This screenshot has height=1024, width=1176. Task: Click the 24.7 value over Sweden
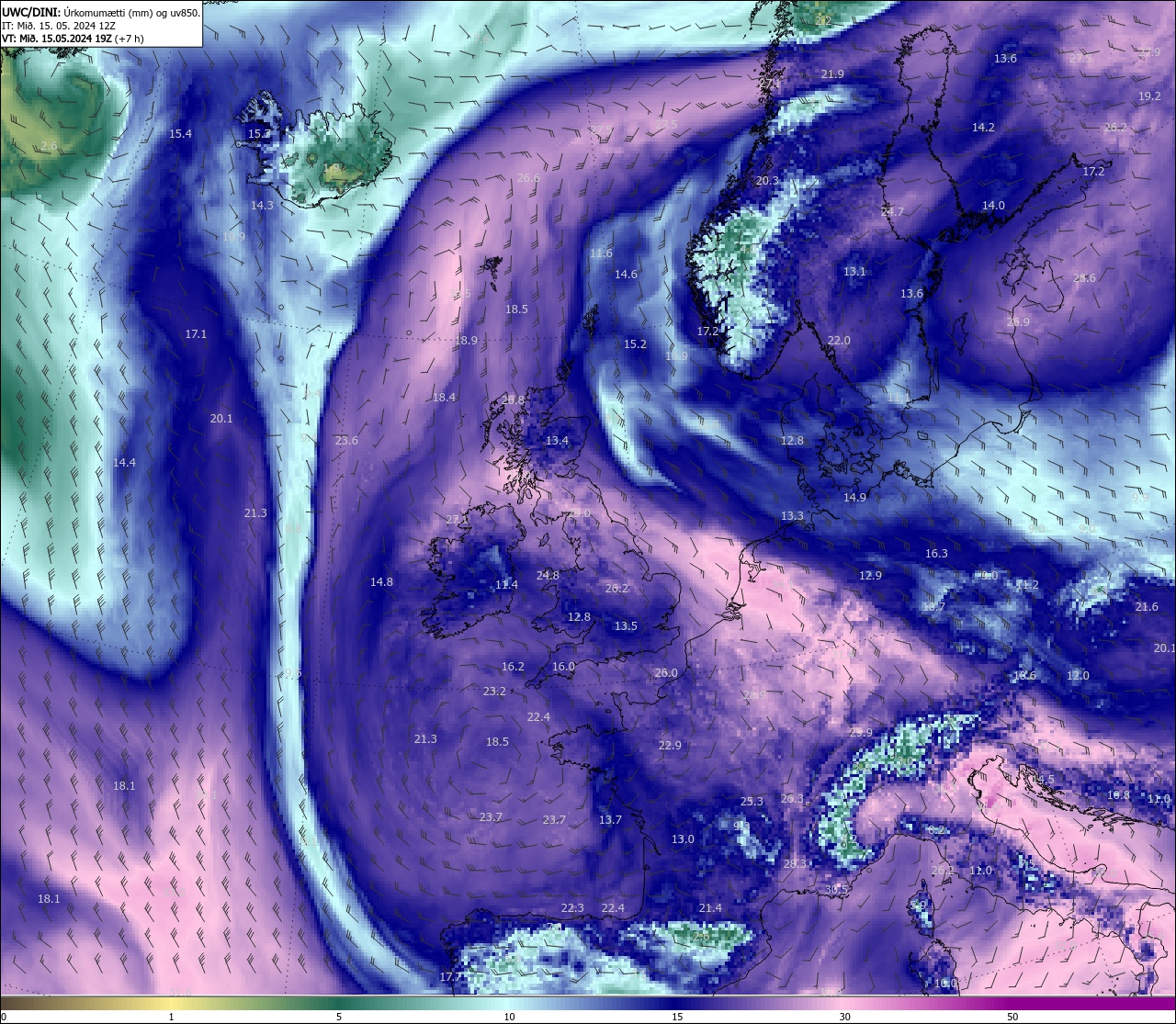[892, 212]
